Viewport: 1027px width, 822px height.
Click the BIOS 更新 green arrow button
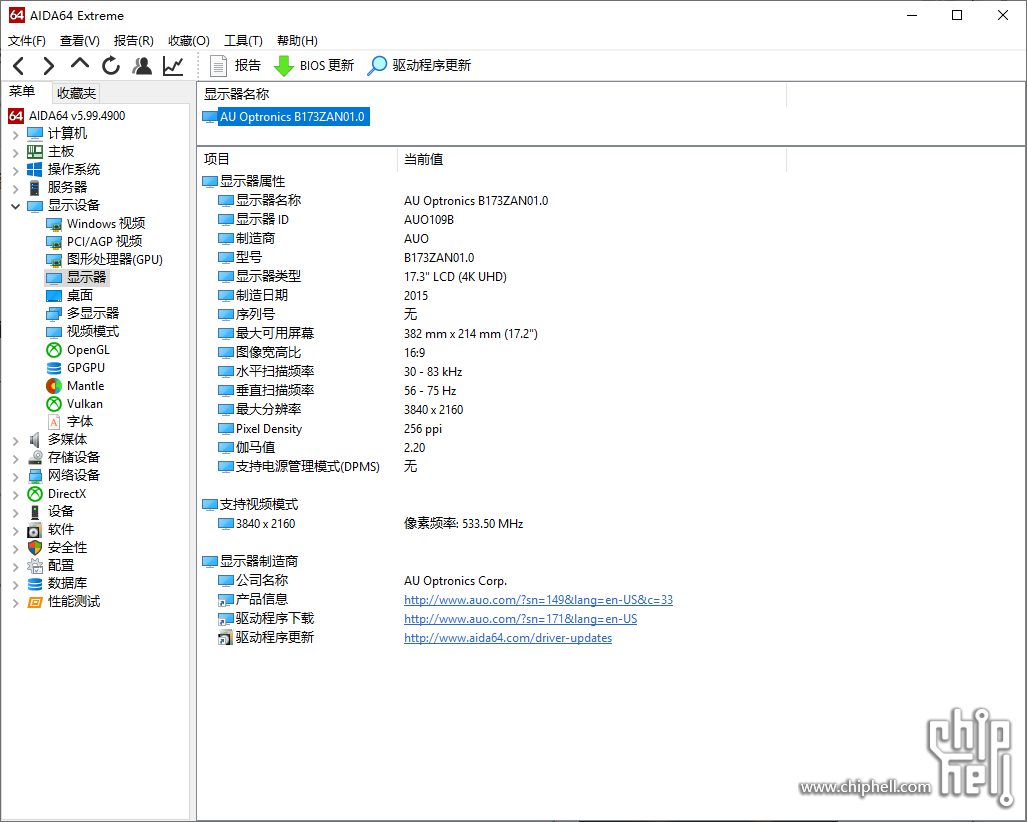tap(313, 65)
